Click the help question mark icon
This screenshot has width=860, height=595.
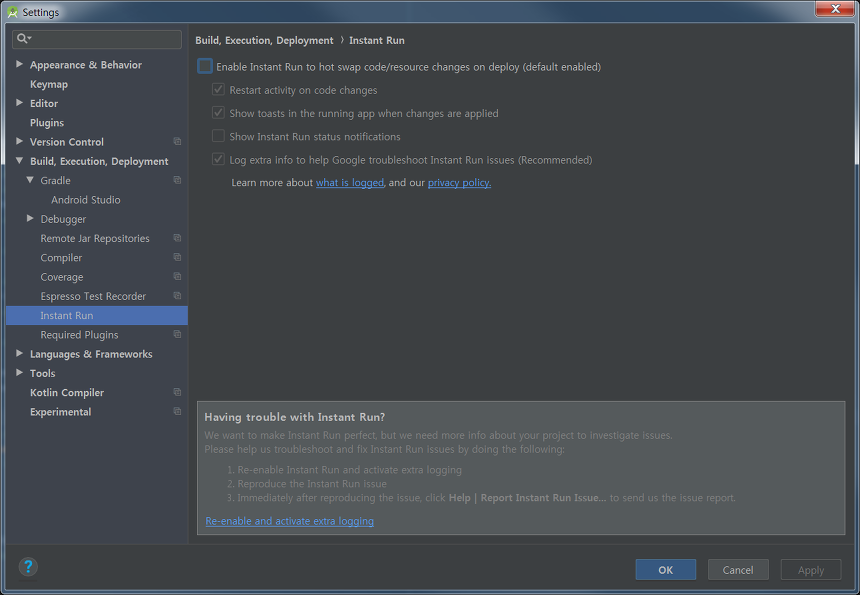click(x=28, y=567)
